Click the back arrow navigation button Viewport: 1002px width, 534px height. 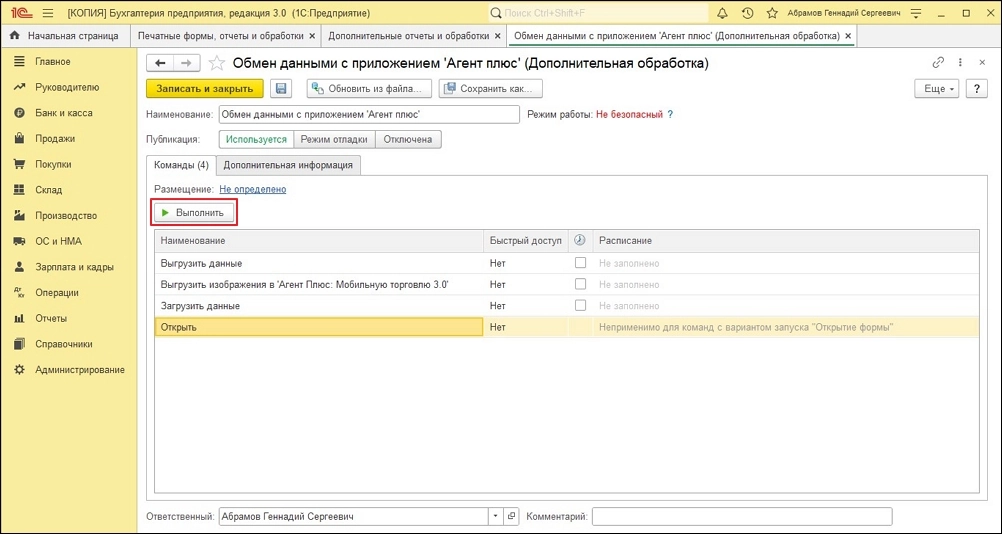160,63
